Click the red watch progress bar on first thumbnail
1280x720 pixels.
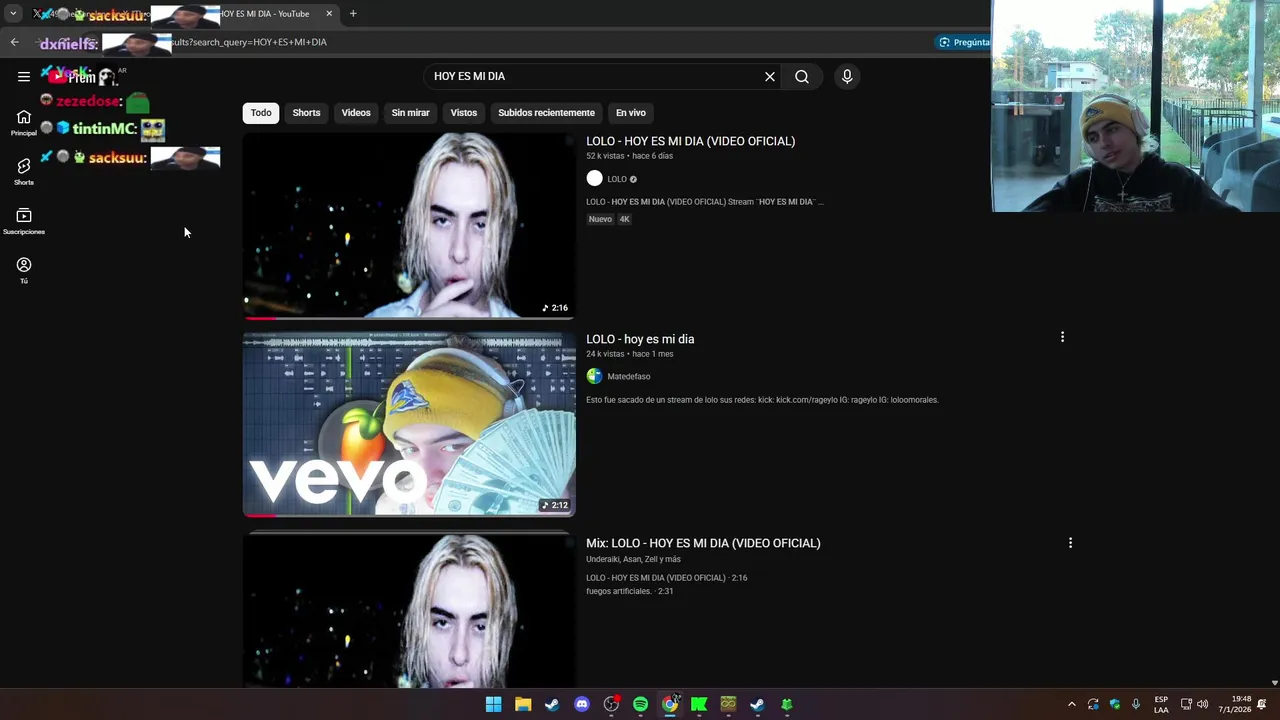coord(260,318)
